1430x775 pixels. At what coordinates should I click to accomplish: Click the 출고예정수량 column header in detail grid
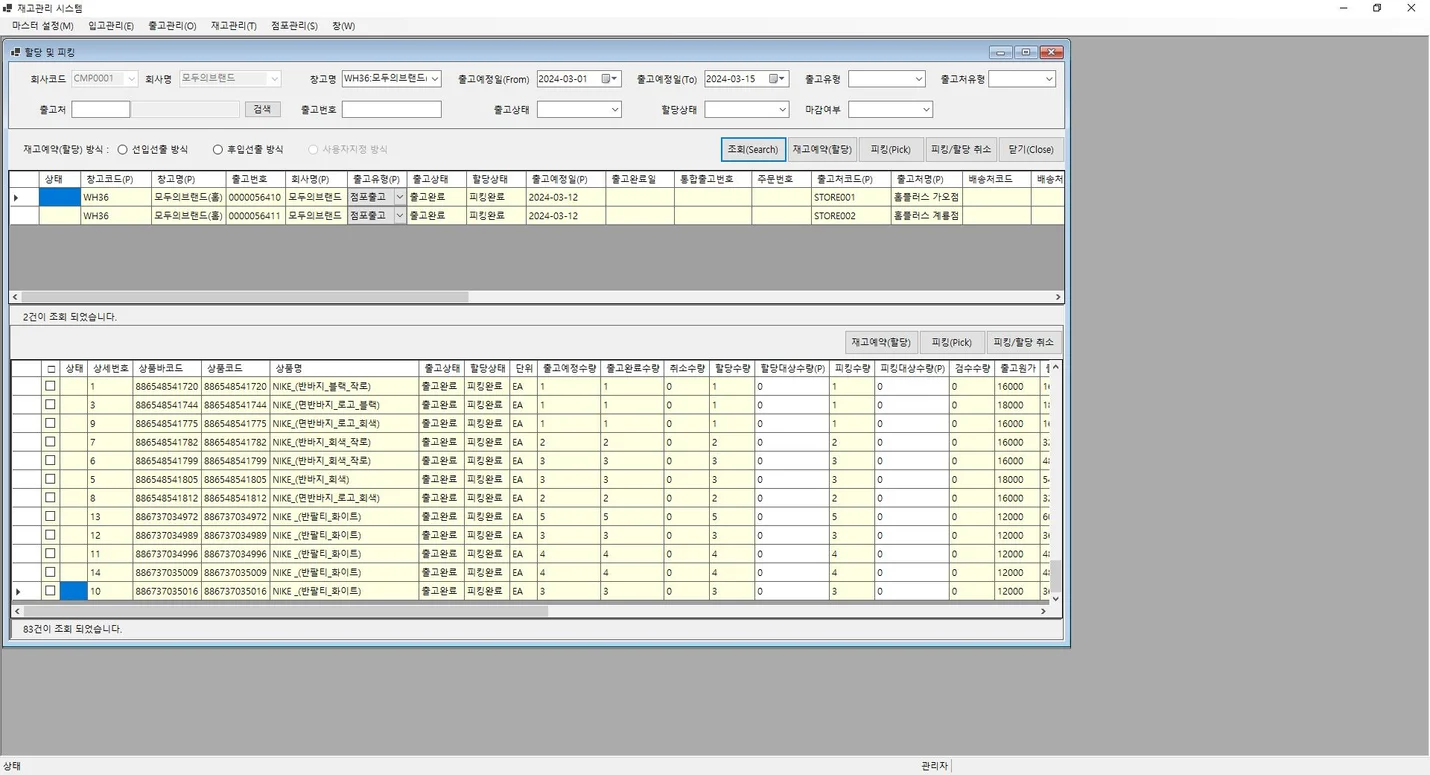coord(569,369)
